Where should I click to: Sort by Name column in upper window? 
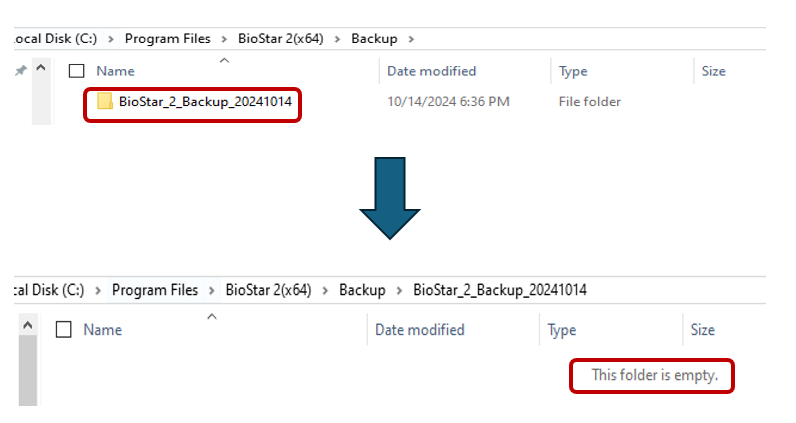tap(115, 71)
